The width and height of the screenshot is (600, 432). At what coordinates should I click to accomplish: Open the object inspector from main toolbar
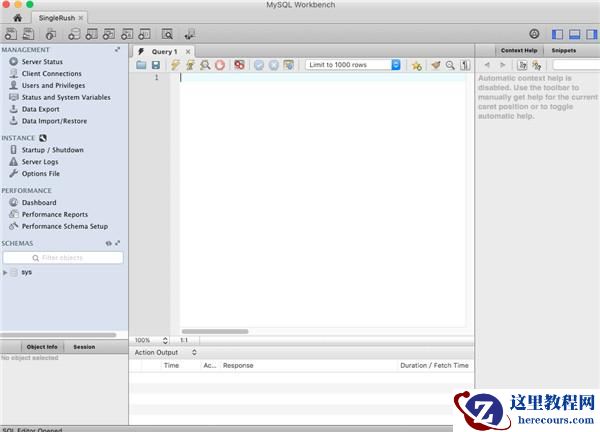[51, 34]
